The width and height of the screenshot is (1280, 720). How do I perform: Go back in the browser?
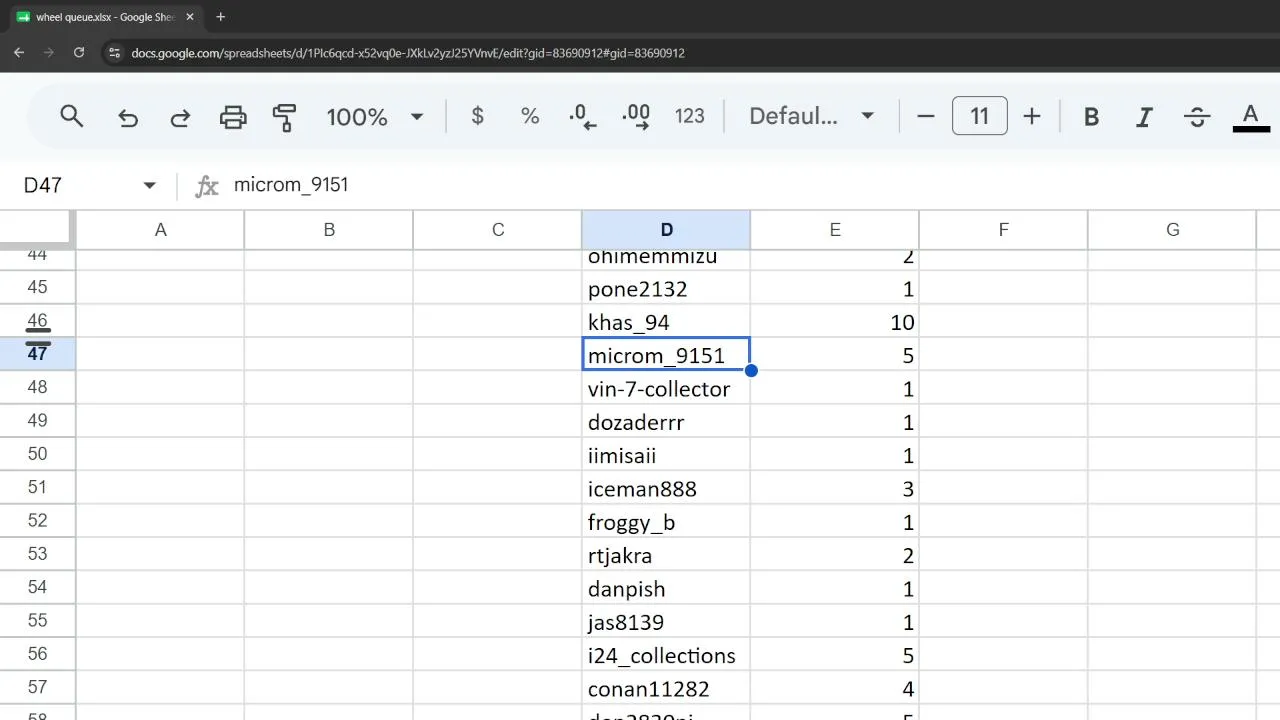19,53
